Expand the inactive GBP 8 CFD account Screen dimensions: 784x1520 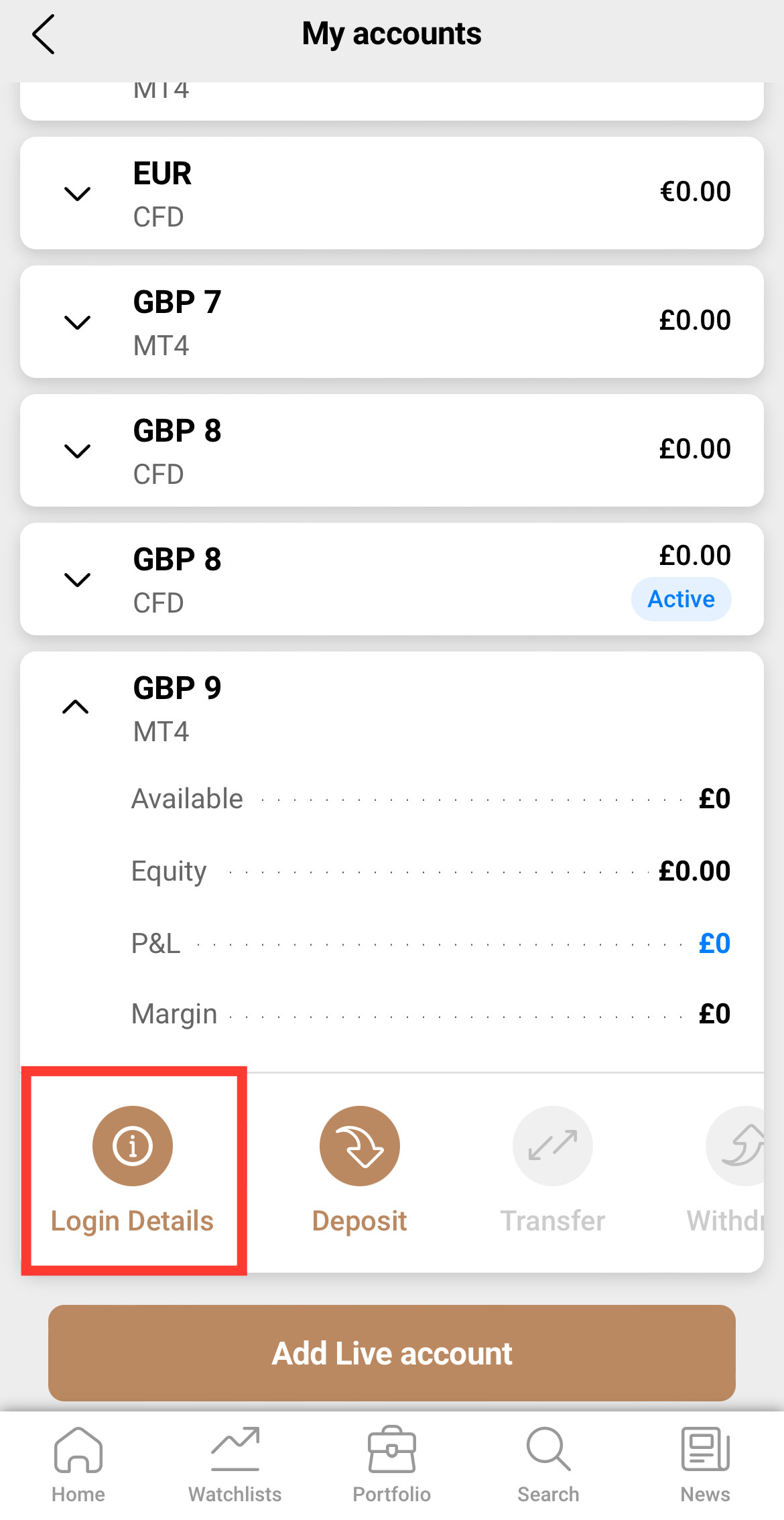pyautogui.click(x=77, y=451)
